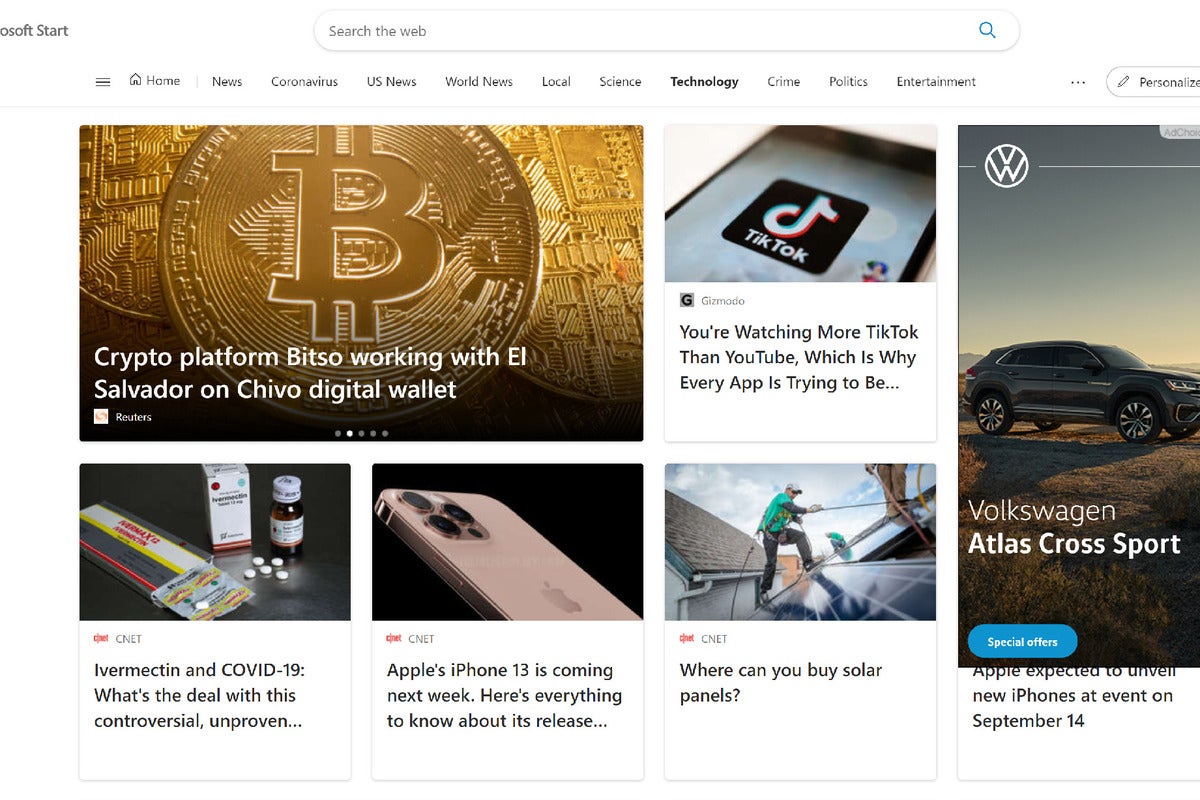The width and height of the screenshot is (1200, 800).
Task: Click the Reuters source icon
Action: 101,417
